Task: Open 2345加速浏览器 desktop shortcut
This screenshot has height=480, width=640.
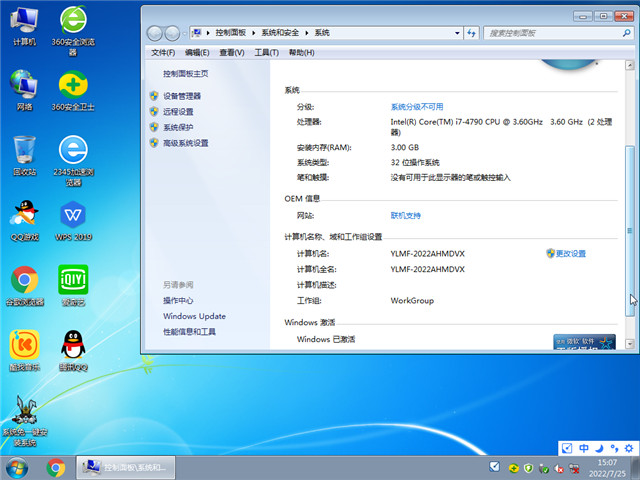Action: click(x=73, y=161)
